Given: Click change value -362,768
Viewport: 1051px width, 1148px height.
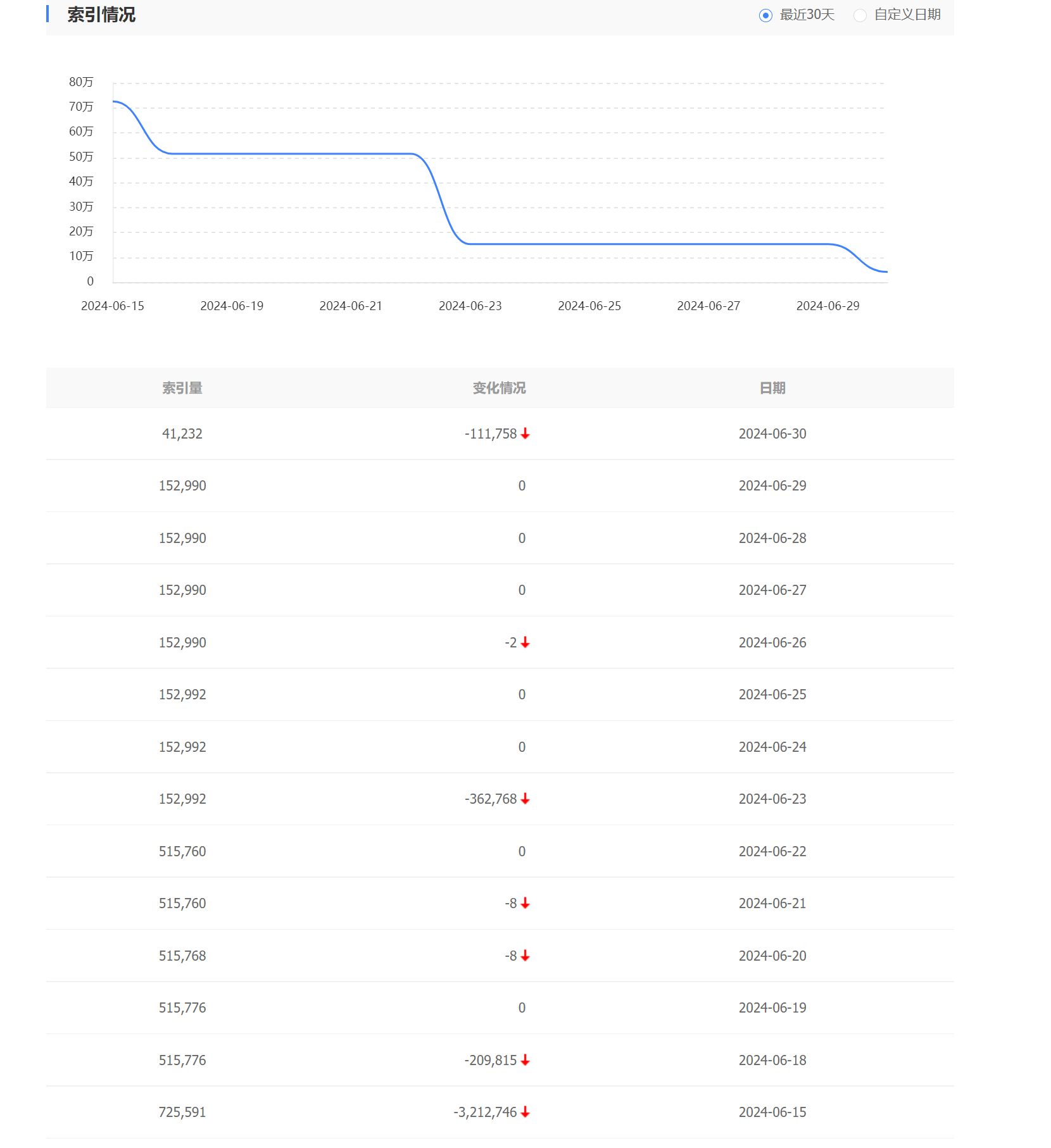Looking at the screenshot, I should pos(491,799).
